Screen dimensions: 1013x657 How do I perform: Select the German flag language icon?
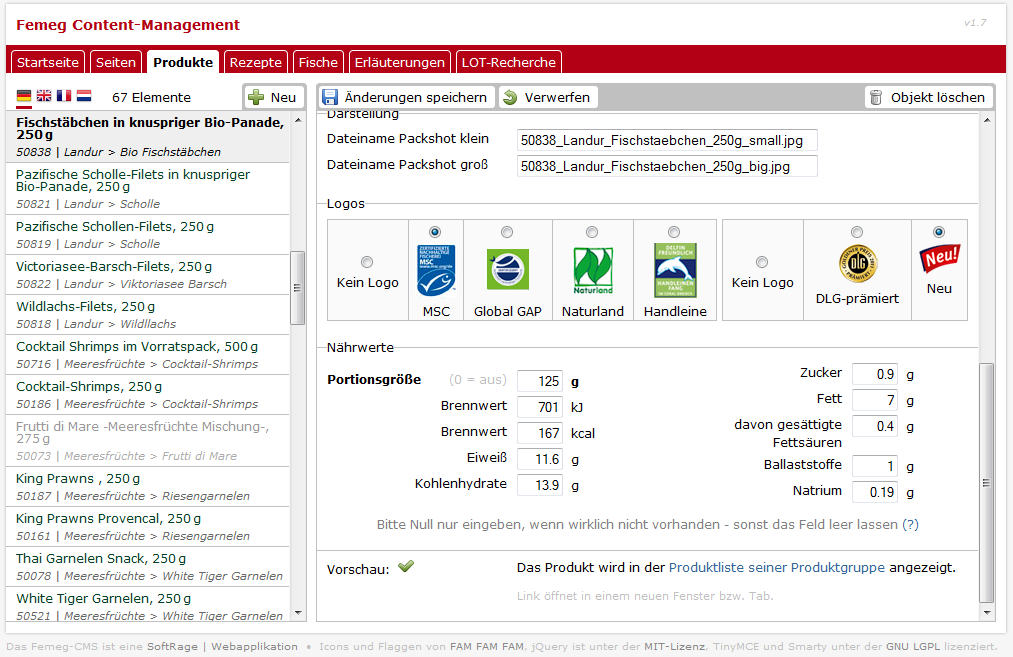24,97
